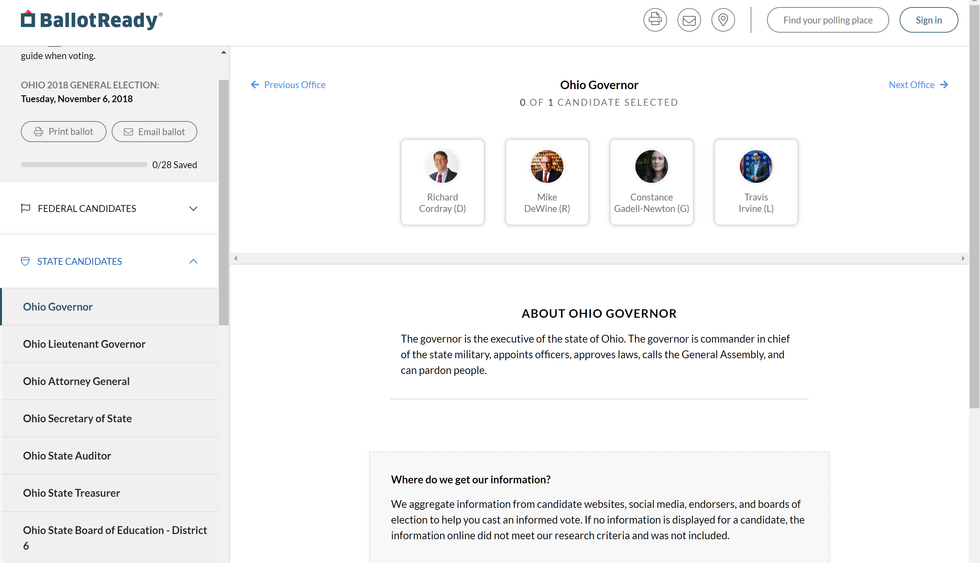
Task: Go to Next Office
Action: [x=917, y=85]
